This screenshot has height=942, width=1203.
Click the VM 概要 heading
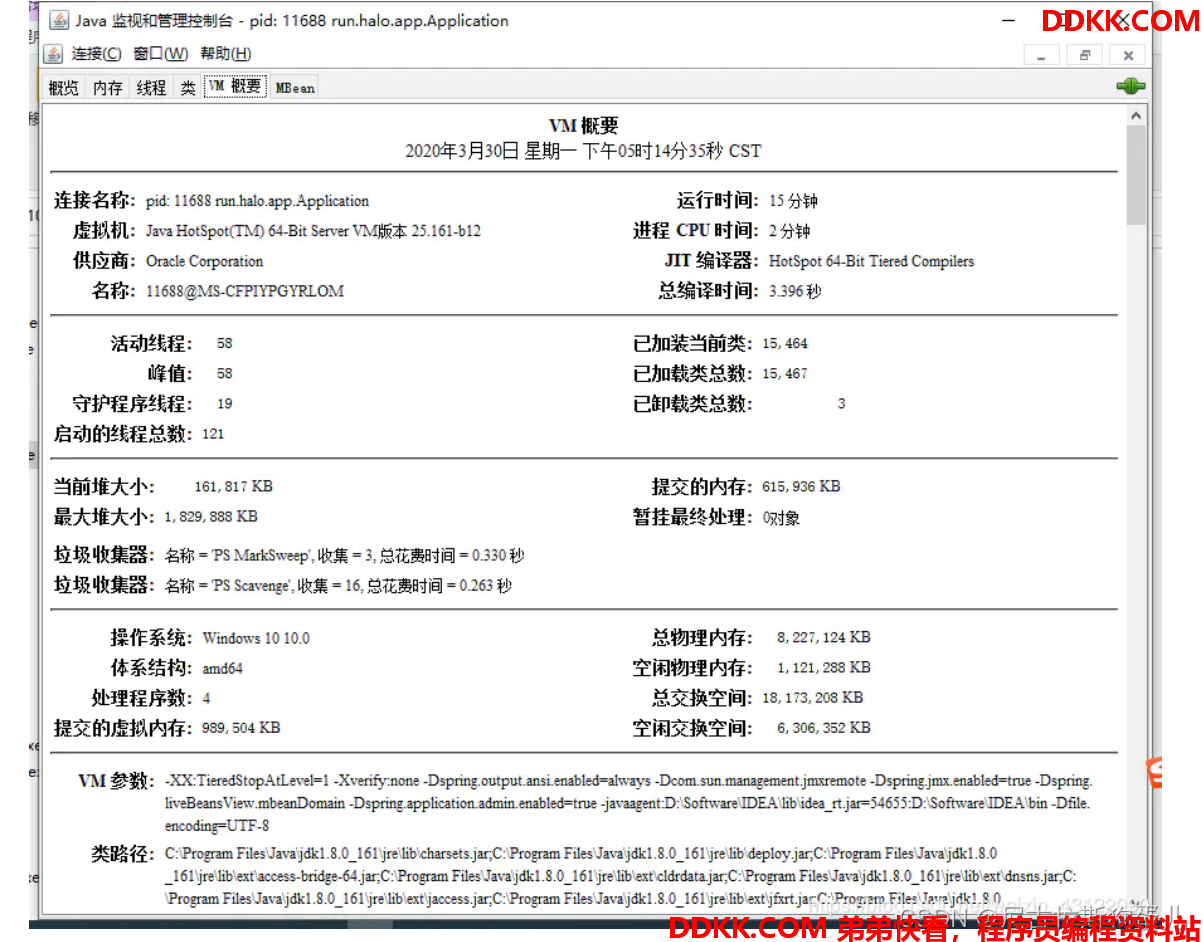pyautogui.click(x=584, y=126)
